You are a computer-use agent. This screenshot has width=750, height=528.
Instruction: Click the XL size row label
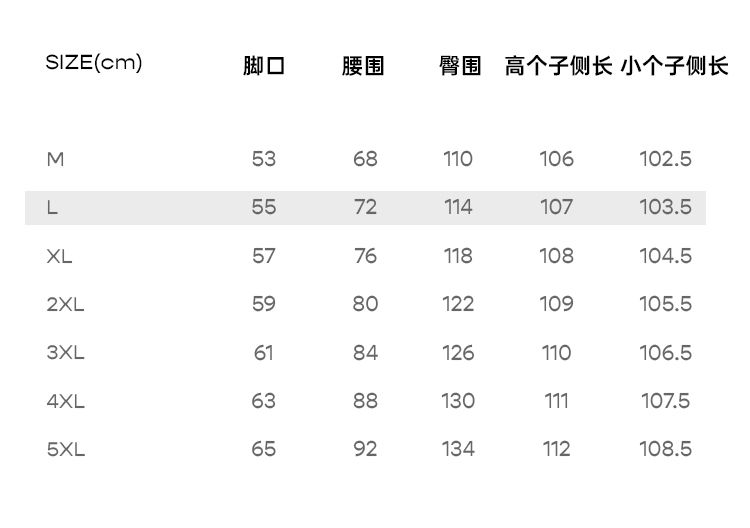click(59, 256)
